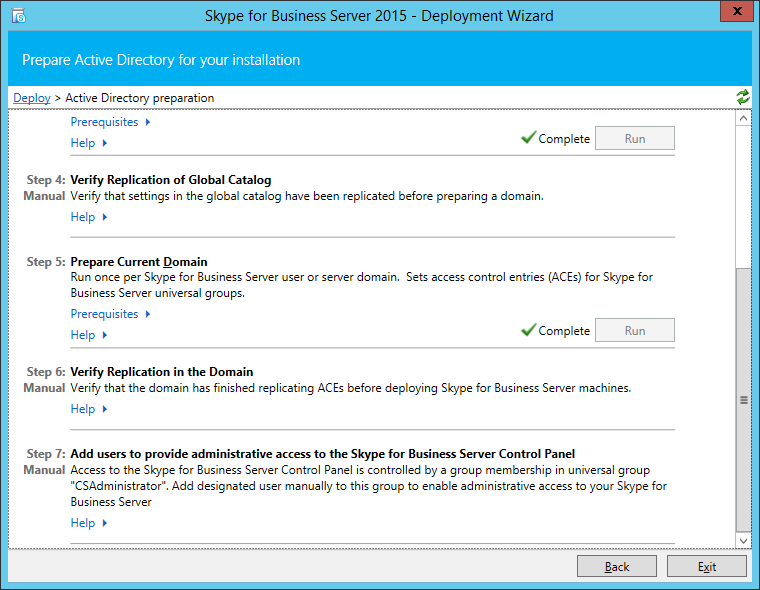Open Prerequisites link for Step 5
760x590 pixels.
click(x=104, y=314)
